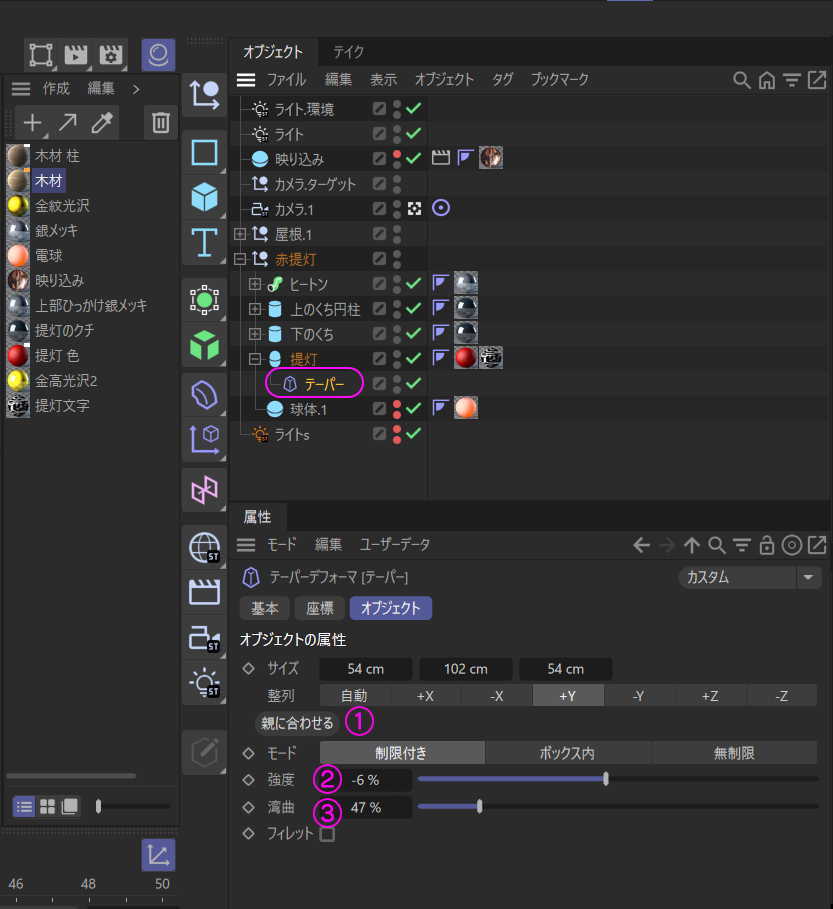Click the 親に合わせる button
The height and width of the screenshot is (909, 833).
pos(297,722)
